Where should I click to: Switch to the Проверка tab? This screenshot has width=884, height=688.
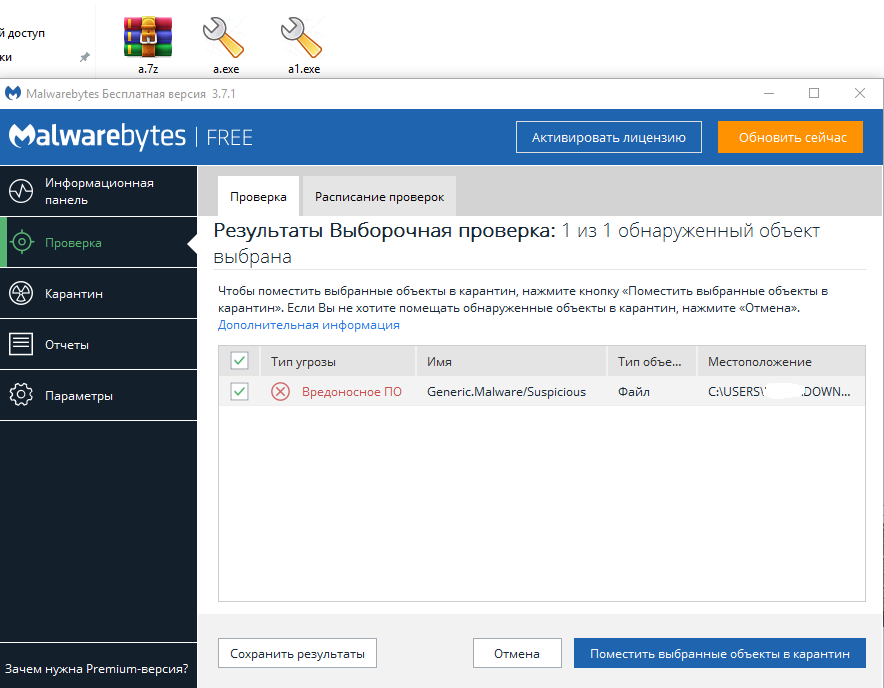[258, 197]
